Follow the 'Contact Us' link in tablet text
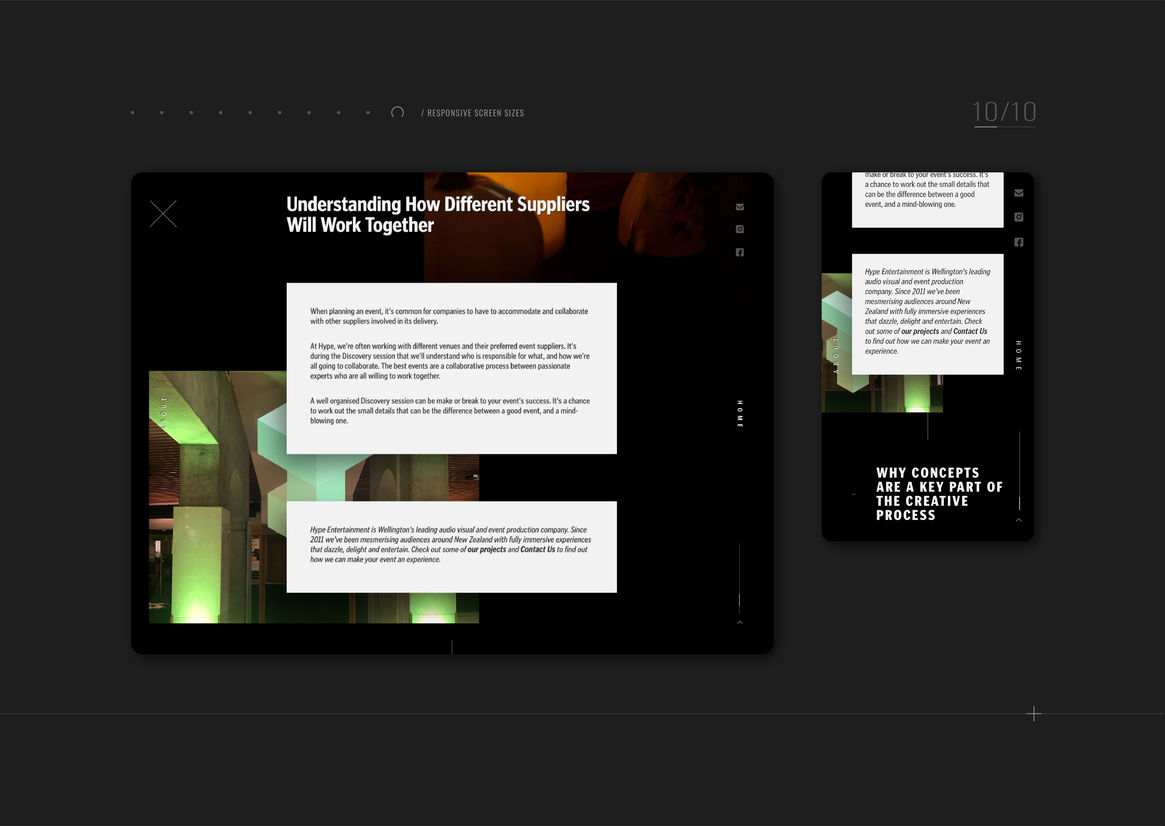 [x=537, y=549]
